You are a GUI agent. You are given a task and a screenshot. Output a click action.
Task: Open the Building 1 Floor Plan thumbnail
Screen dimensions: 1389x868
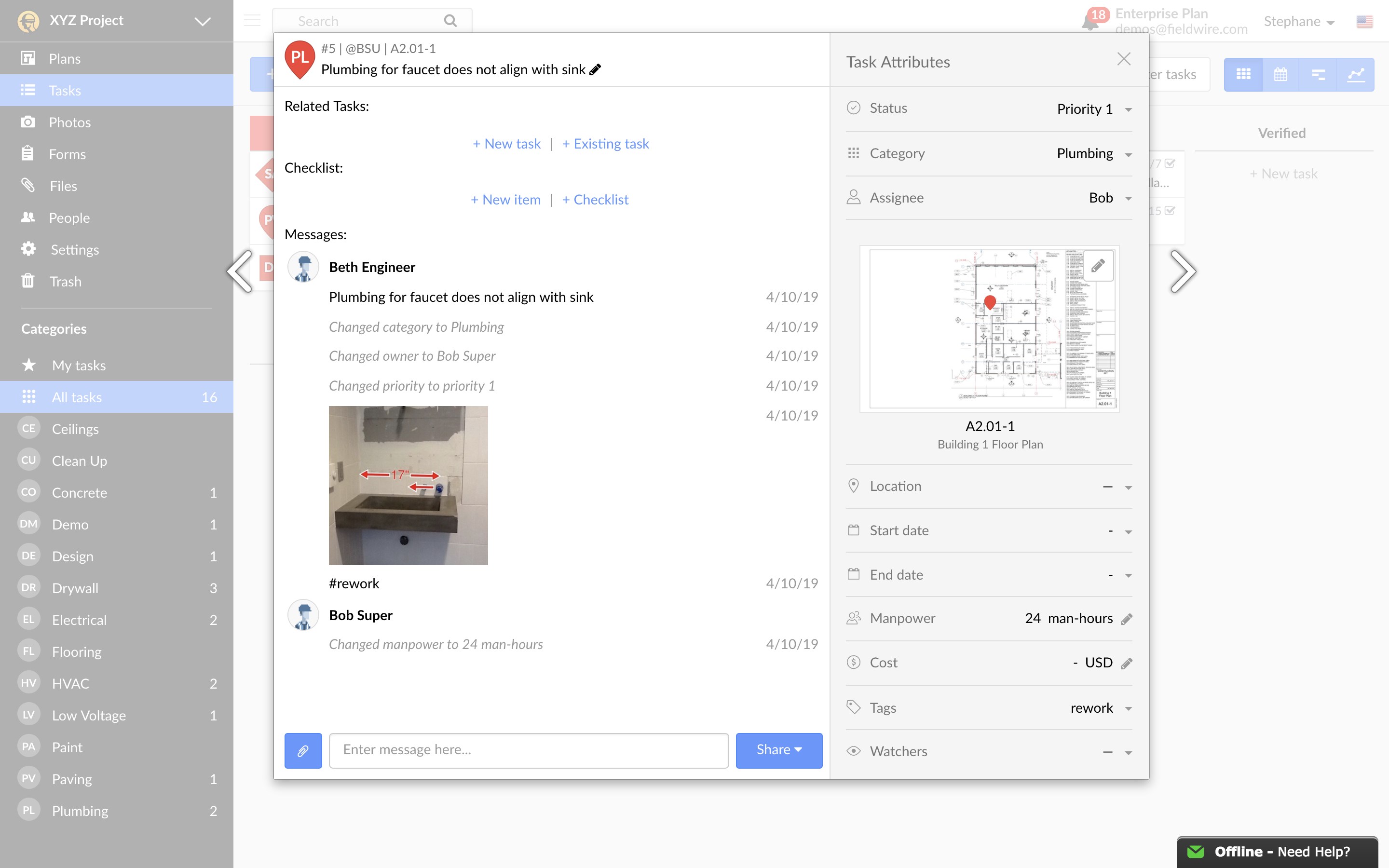point(990,329)
